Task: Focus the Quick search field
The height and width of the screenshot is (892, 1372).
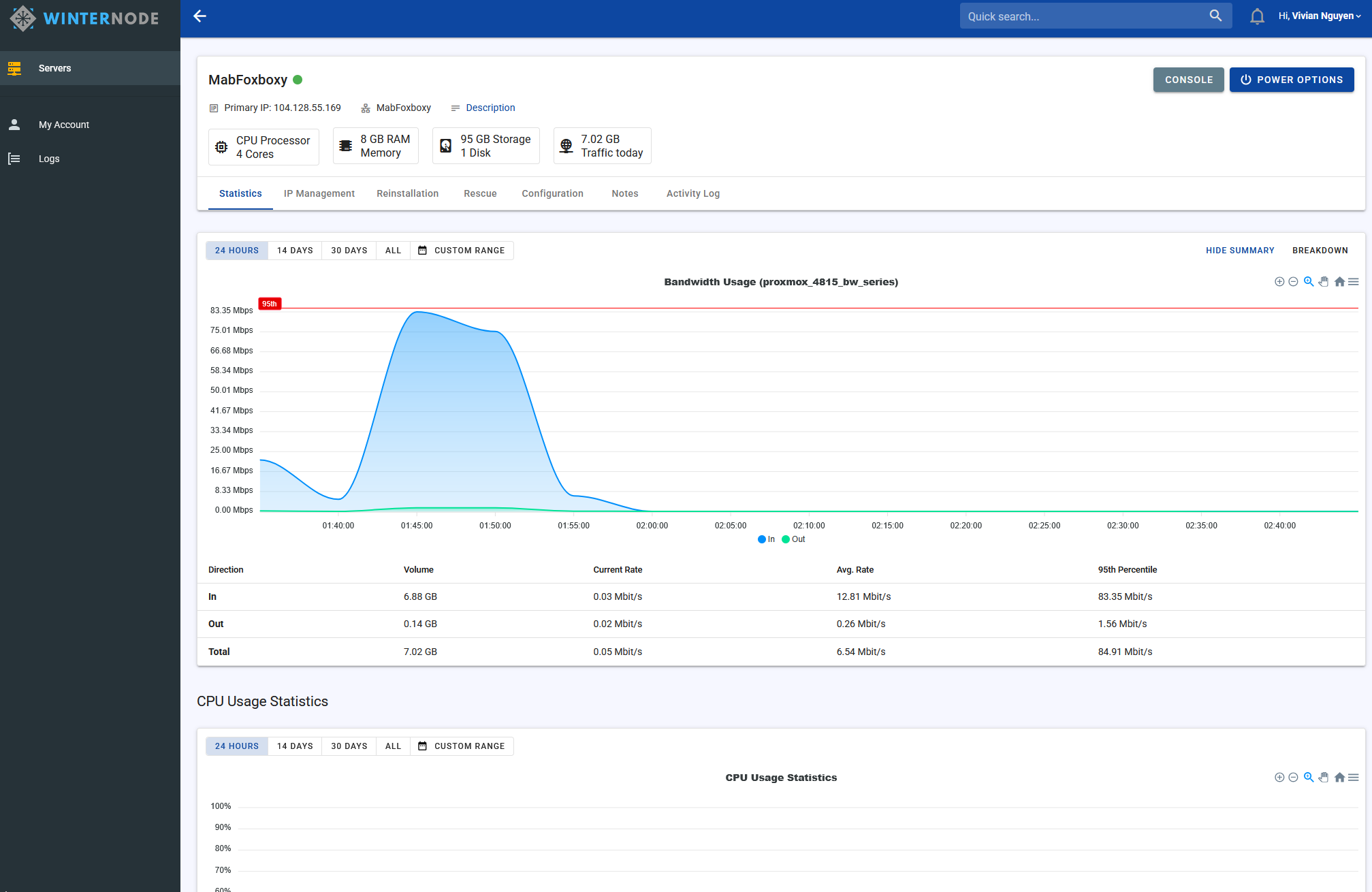Action: coord(1083,16)
